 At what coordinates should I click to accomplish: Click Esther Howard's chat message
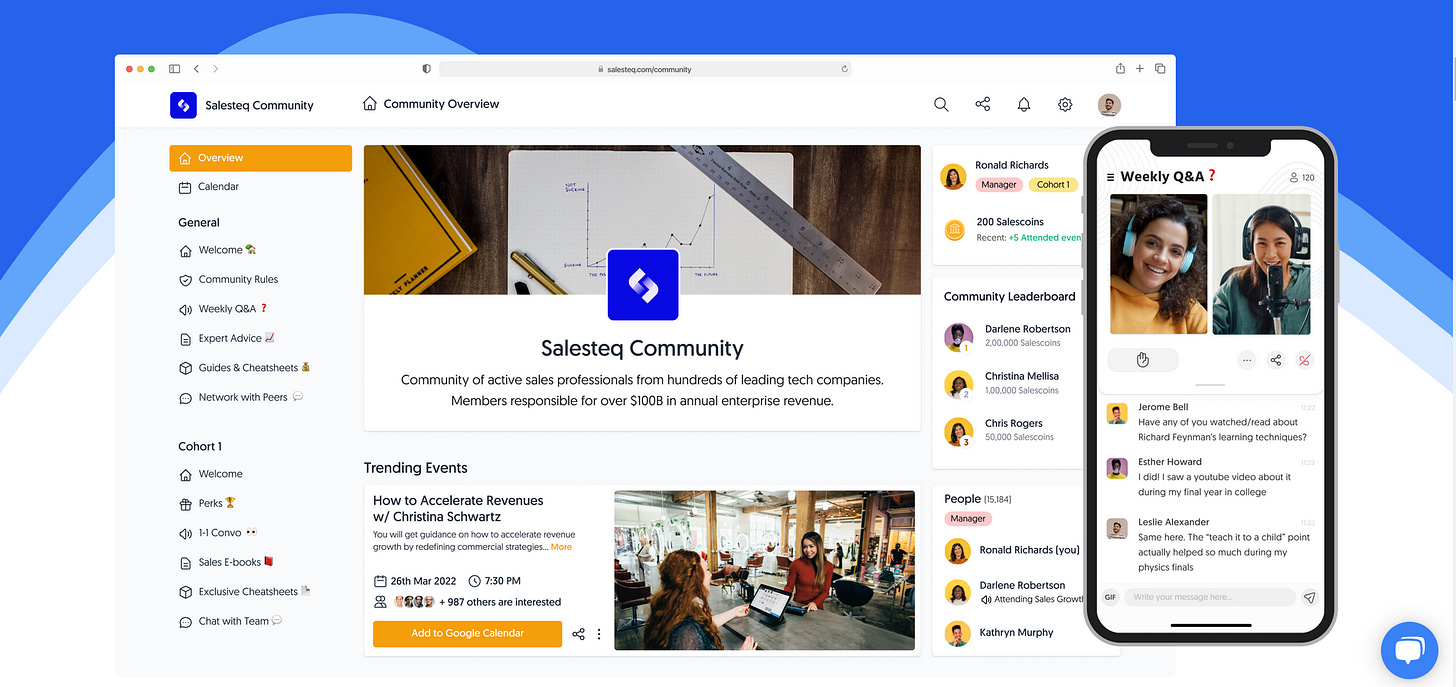pyautogui.click(x=1212, y=477)
